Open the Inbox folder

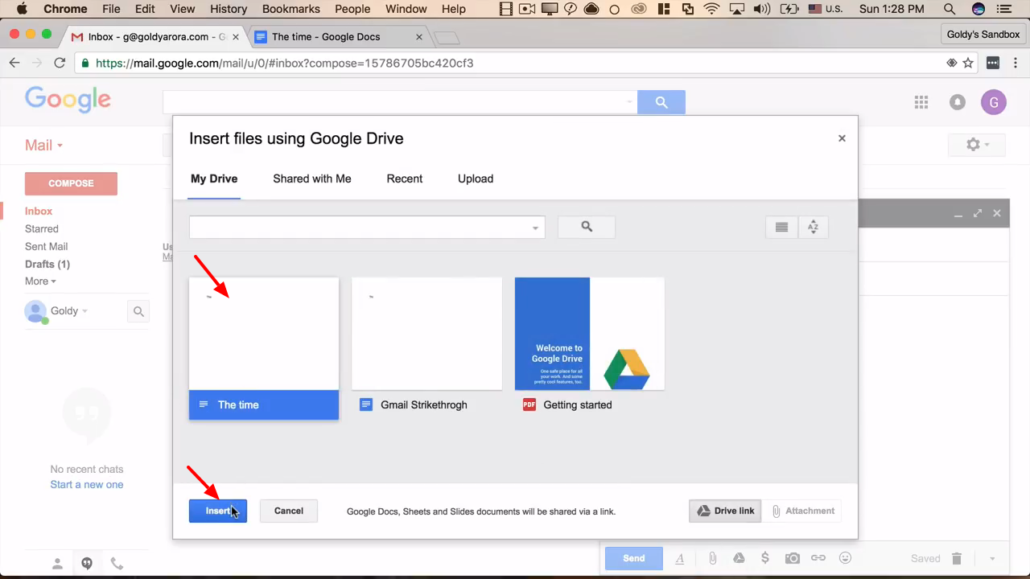39,211
